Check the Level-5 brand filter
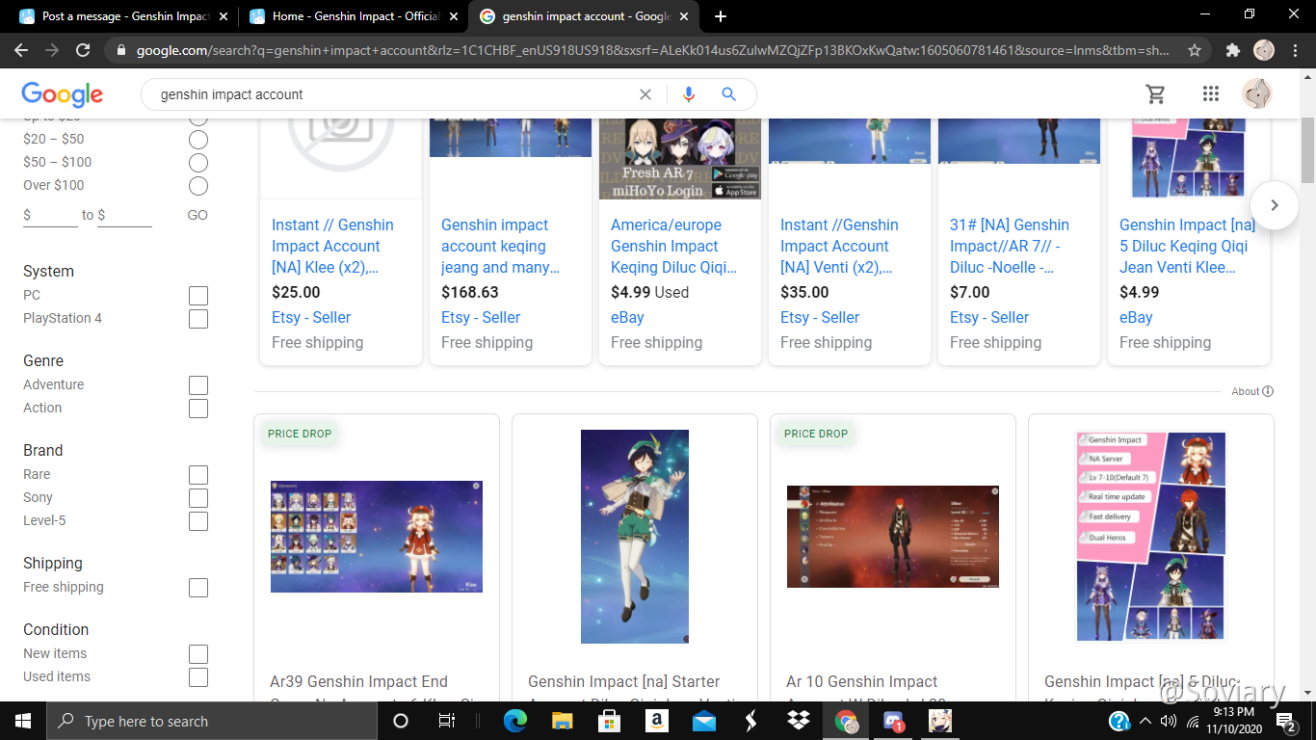 pos(198,521)
